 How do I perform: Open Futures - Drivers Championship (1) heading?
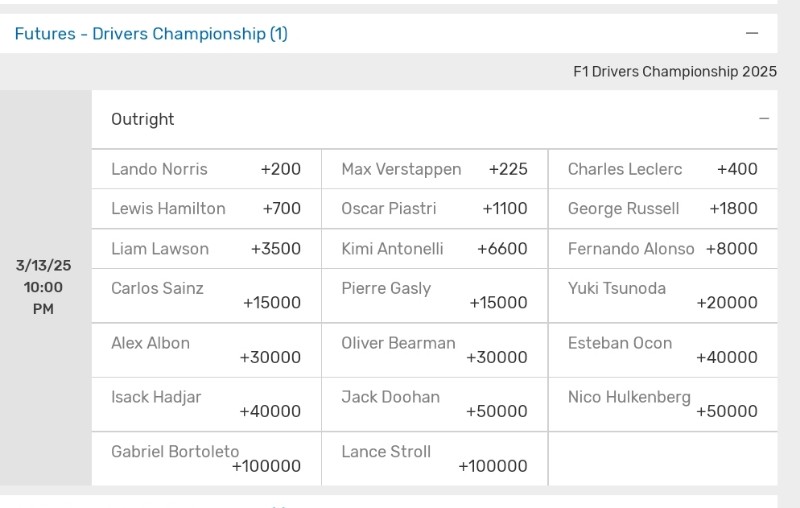point(151,34)
